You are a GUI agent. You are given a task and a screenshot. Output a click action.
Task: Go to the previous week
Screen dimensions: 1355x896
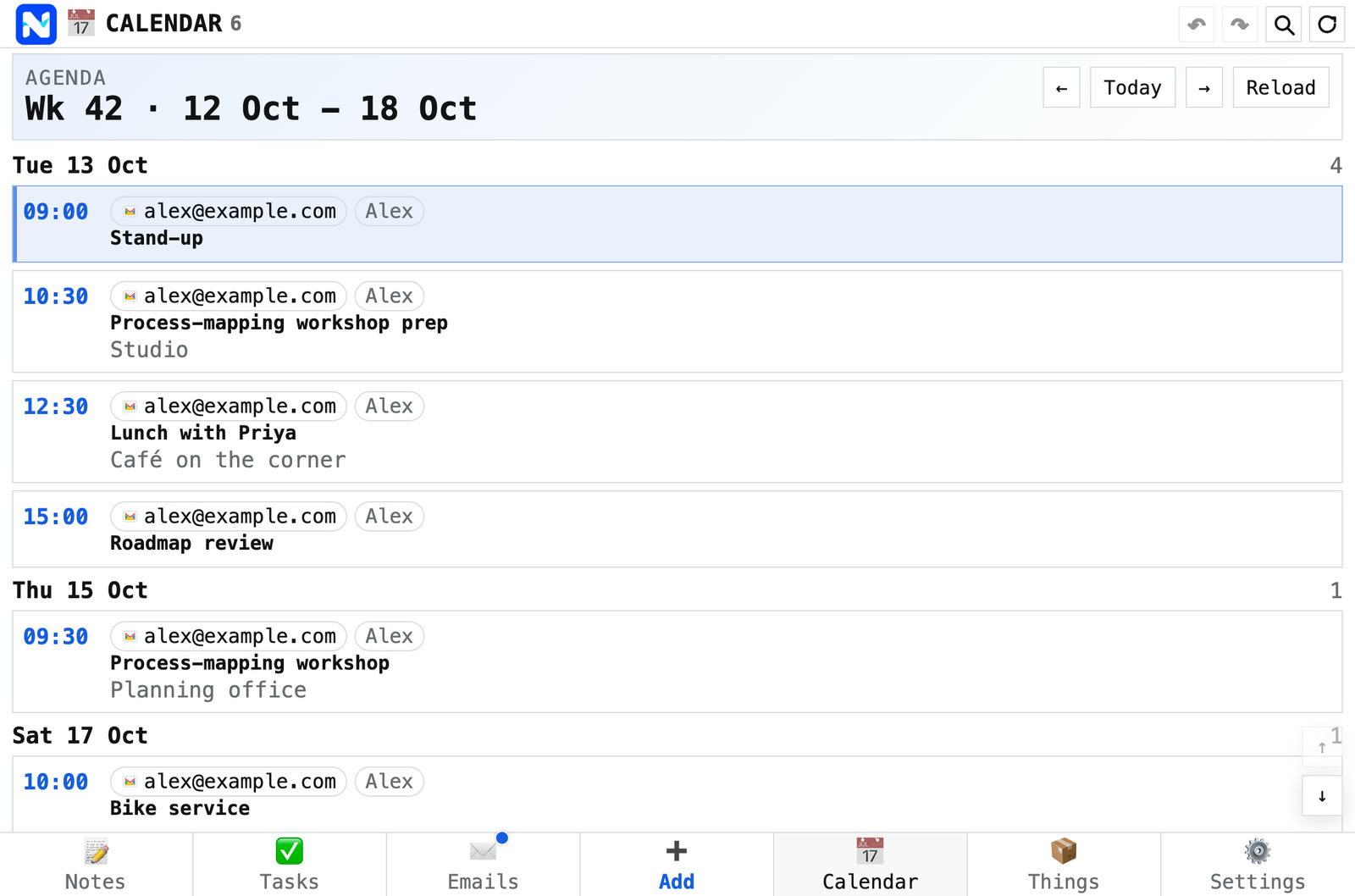(x=1061, y=87)
